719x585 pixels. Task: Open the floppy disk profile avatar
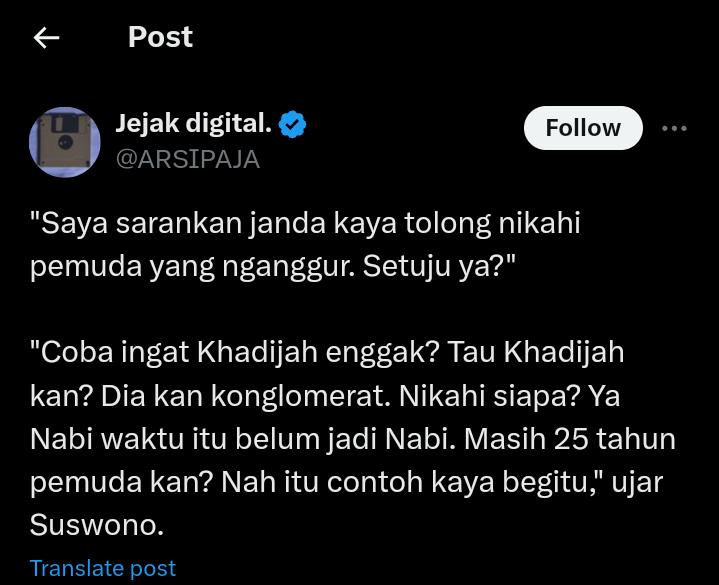(x=65, y=142)
